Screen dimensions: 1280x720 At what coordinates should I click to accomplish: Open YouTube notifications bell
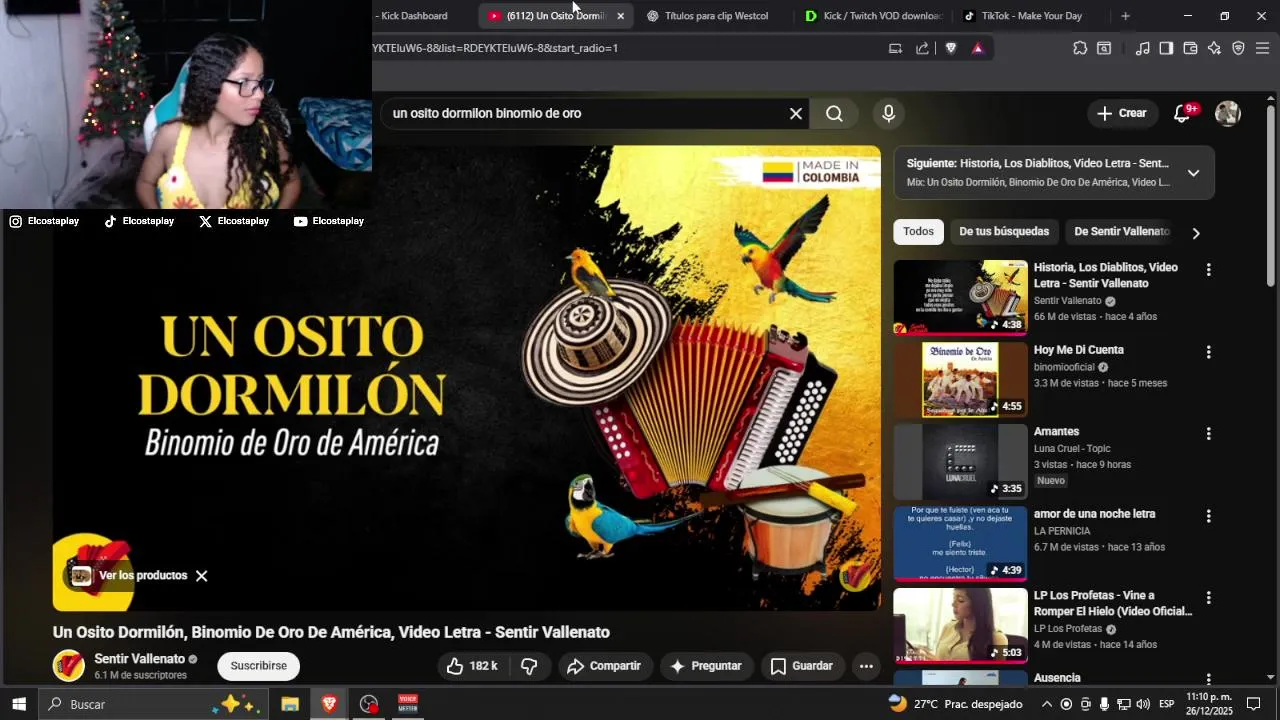(1182, 113)
